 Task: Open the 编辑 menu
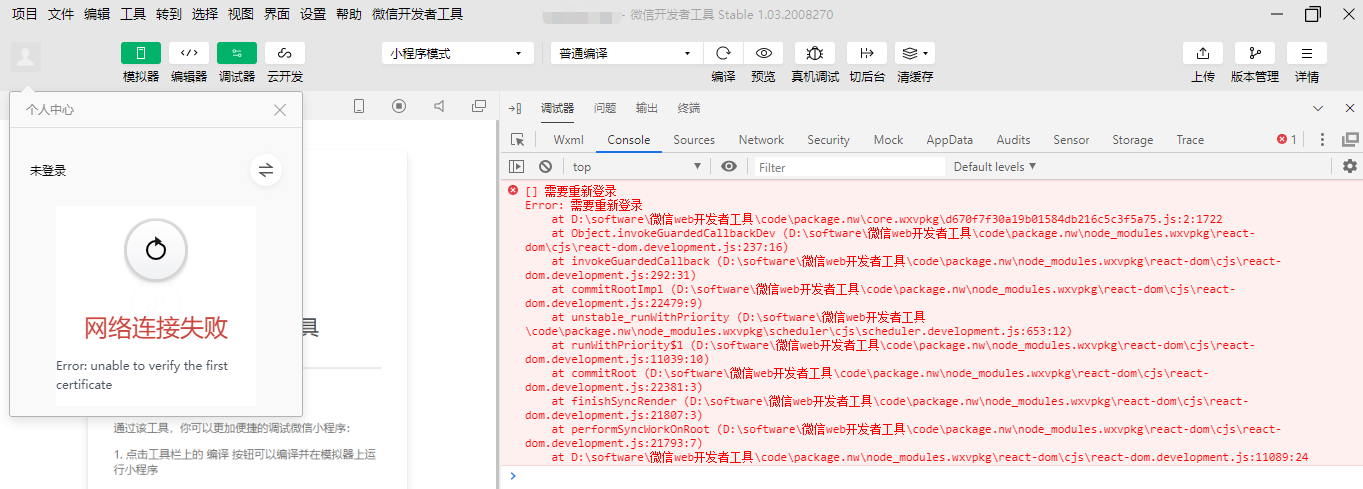[x=97, y=14]
